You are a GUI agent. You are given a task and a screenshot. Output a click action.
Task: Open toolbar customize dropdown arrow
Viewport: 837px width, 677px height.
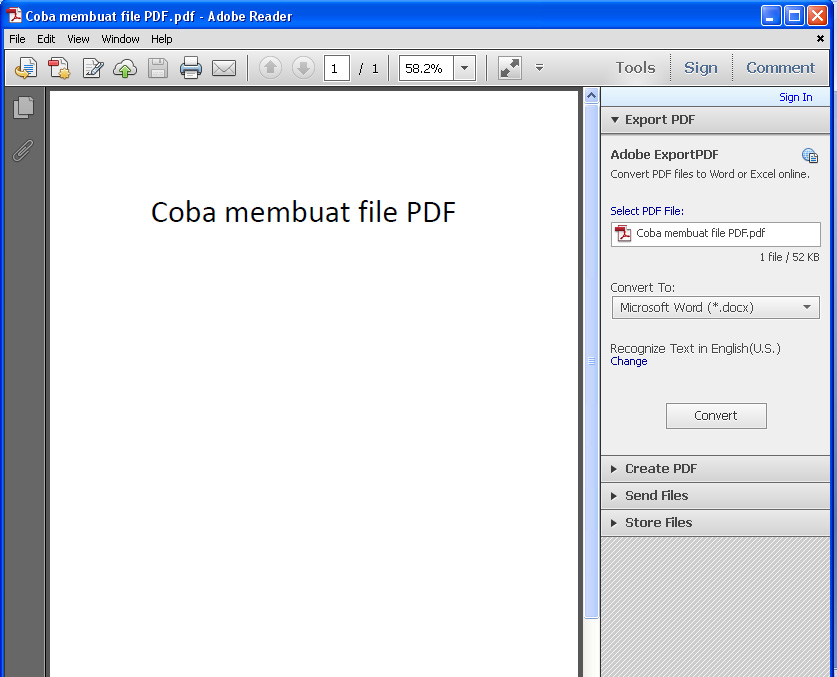(539, 68)
